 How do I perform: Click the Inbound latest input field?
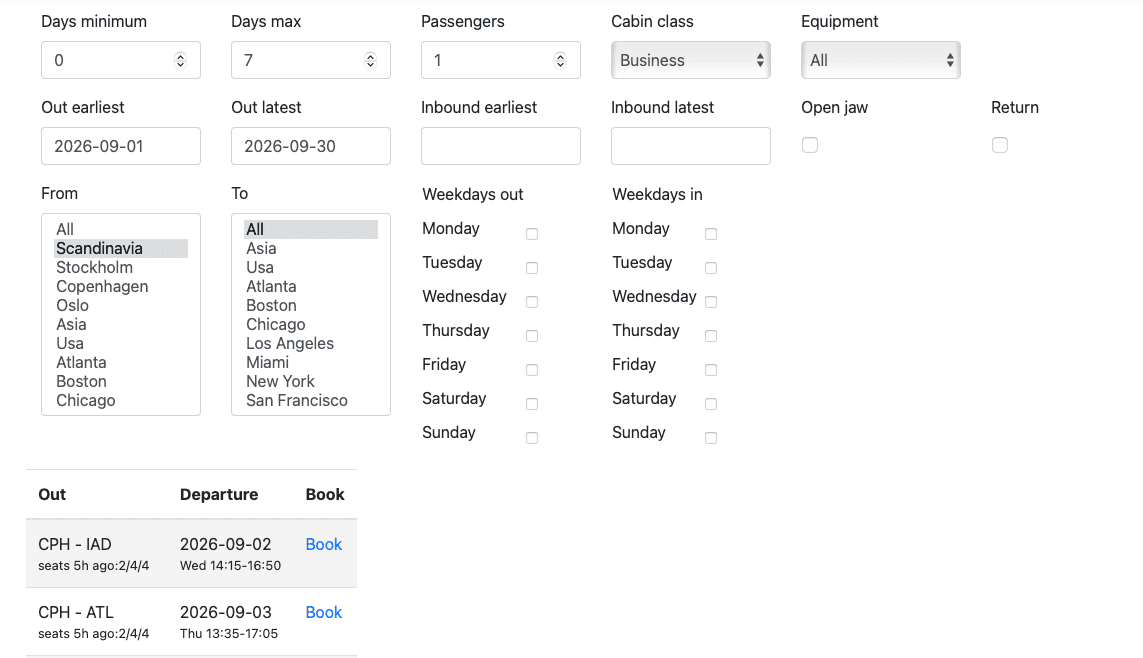(x=691, y=146)
